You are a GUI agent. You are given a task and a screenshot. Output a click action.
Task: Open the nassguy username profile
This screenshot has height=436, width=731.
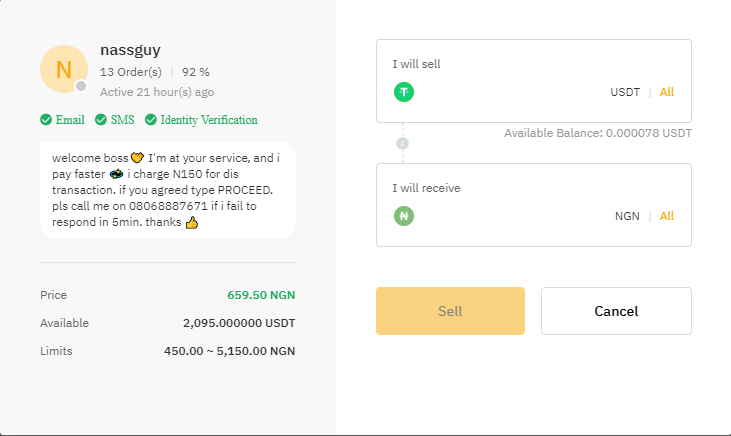[130, 50]
